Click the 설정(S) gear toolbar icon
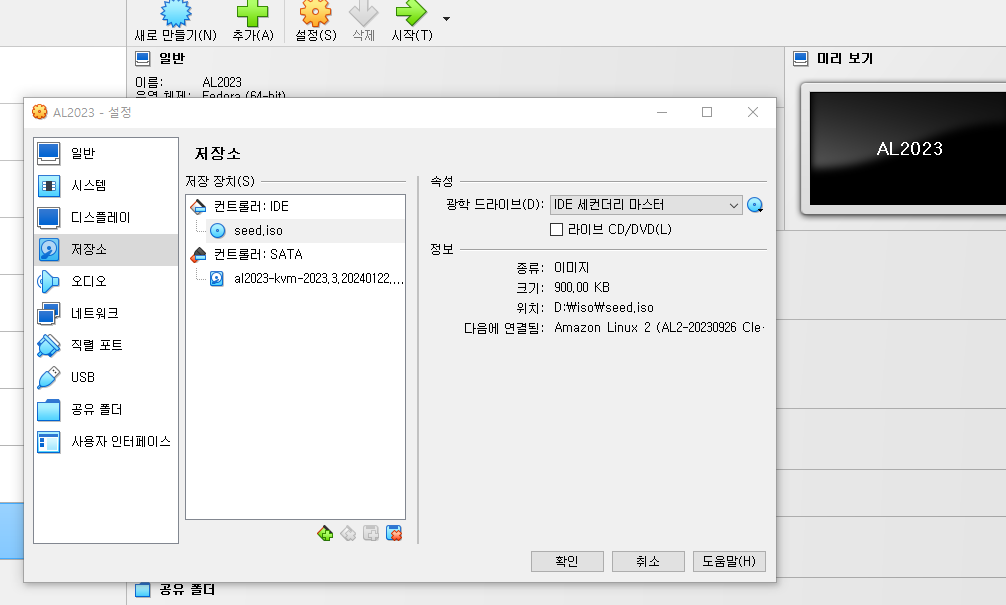1006x605 pixels. (x=315, y=14)
